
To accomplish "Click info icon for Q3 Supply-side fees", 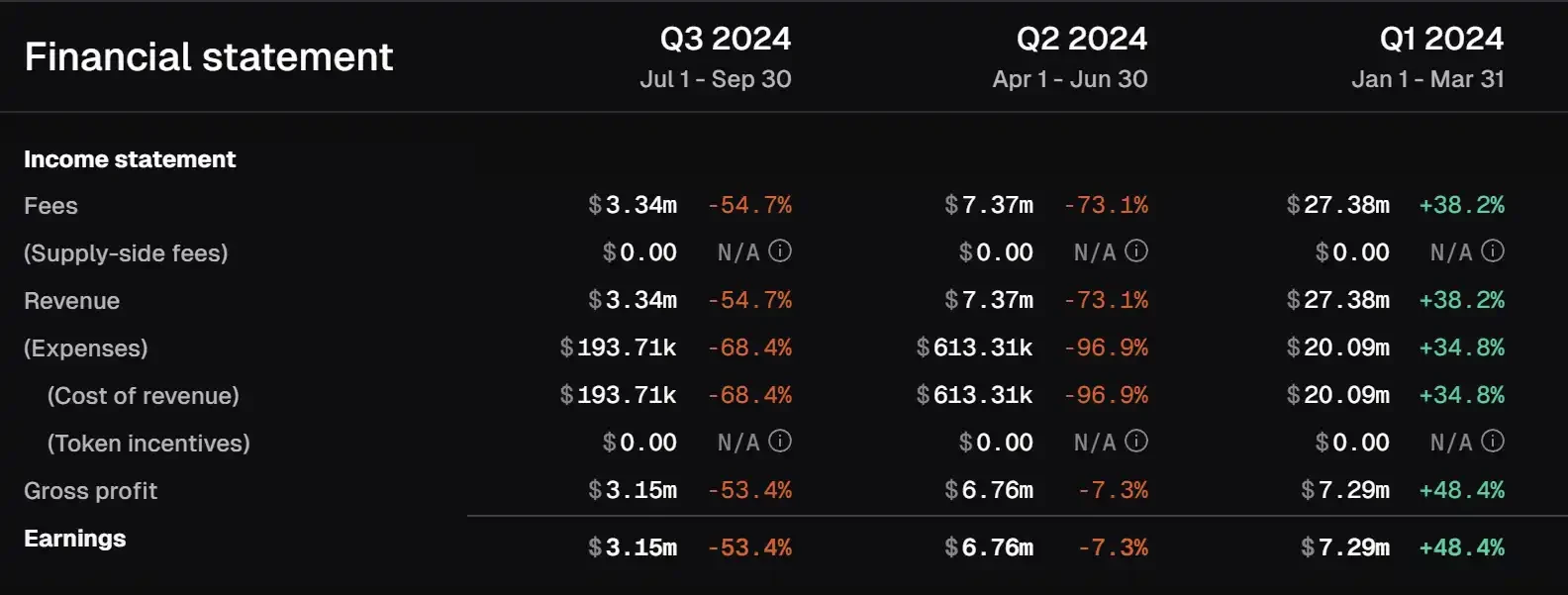I will 780,251.
